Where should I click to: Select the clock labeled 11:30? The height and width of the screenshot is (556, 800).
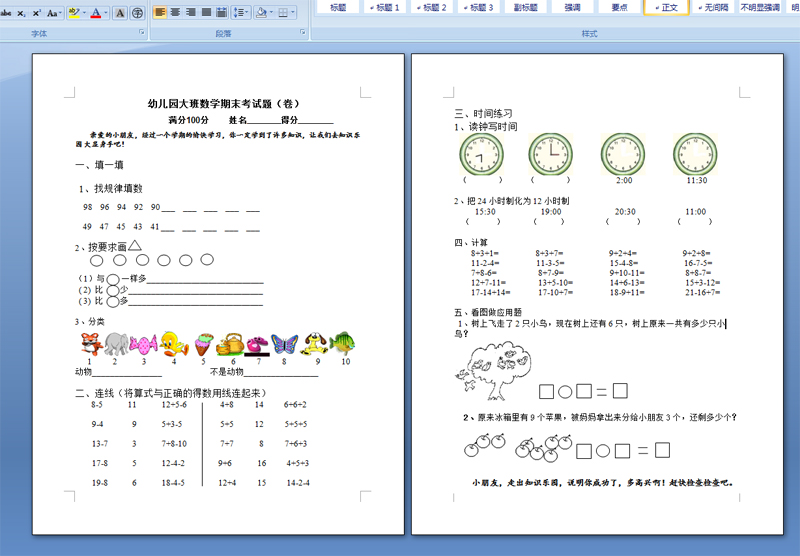click(695, 155)
